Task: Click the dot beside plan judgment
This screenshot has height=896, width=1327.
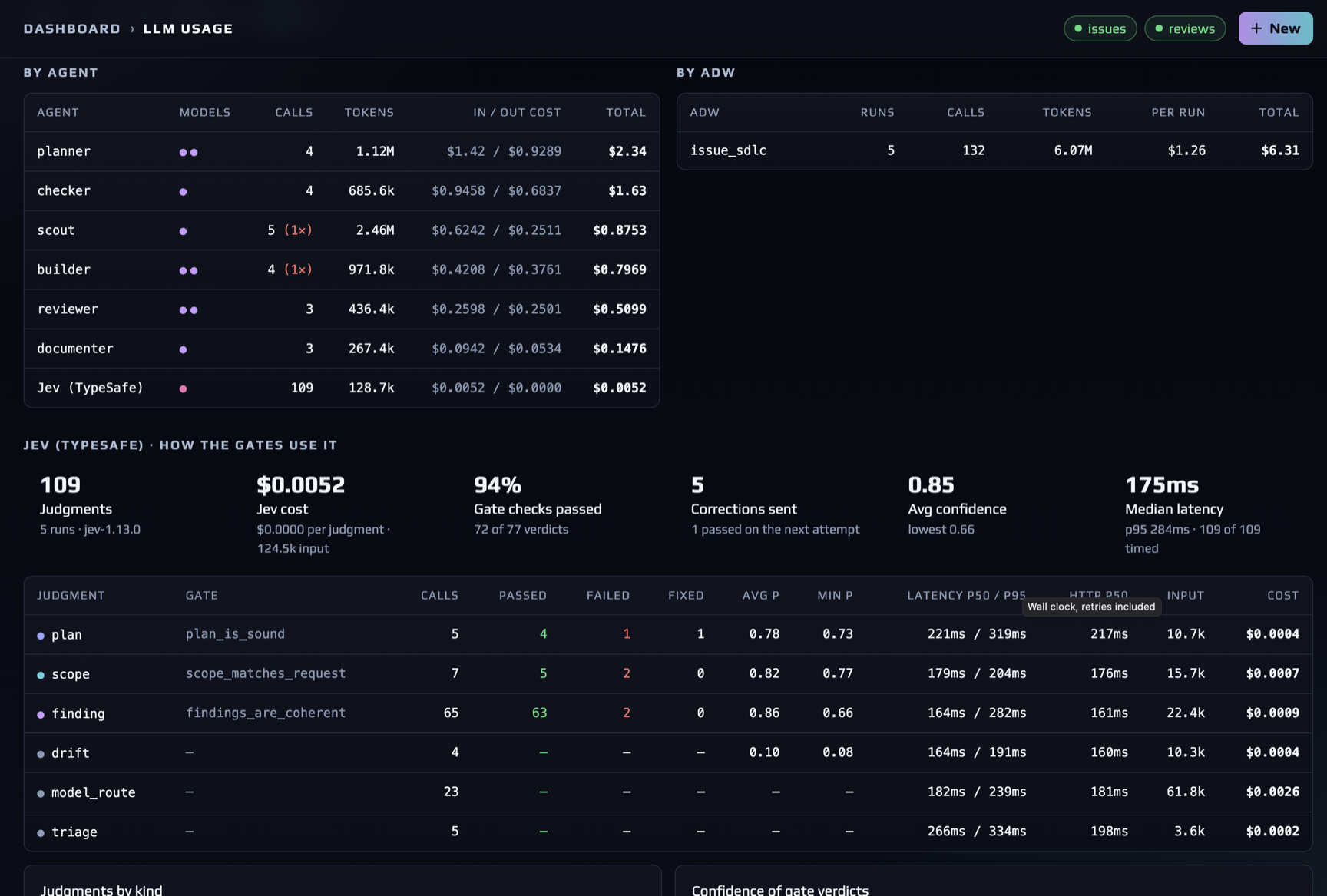Action: pos(41,636)
